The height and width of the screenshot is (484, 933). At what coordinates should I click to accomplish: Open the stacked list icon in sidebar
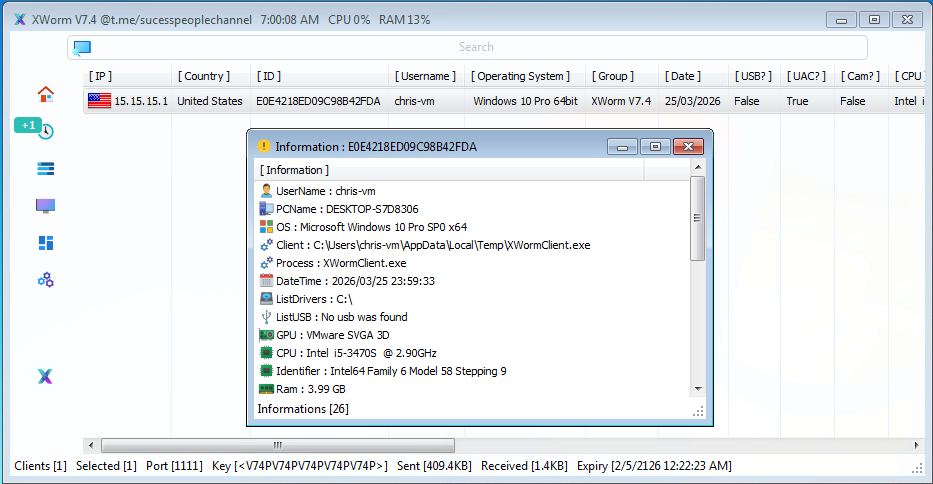[46, 169]
